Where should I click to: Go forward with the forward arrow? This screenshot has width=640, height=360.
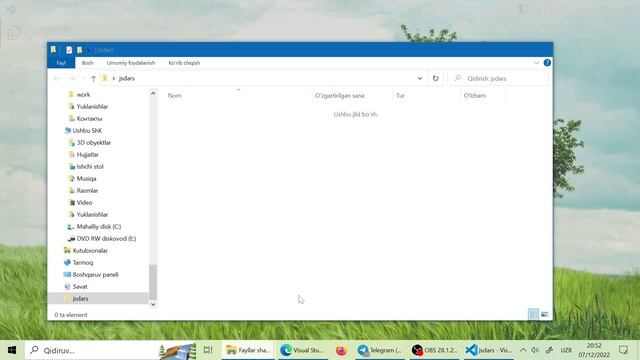(72, 78)
